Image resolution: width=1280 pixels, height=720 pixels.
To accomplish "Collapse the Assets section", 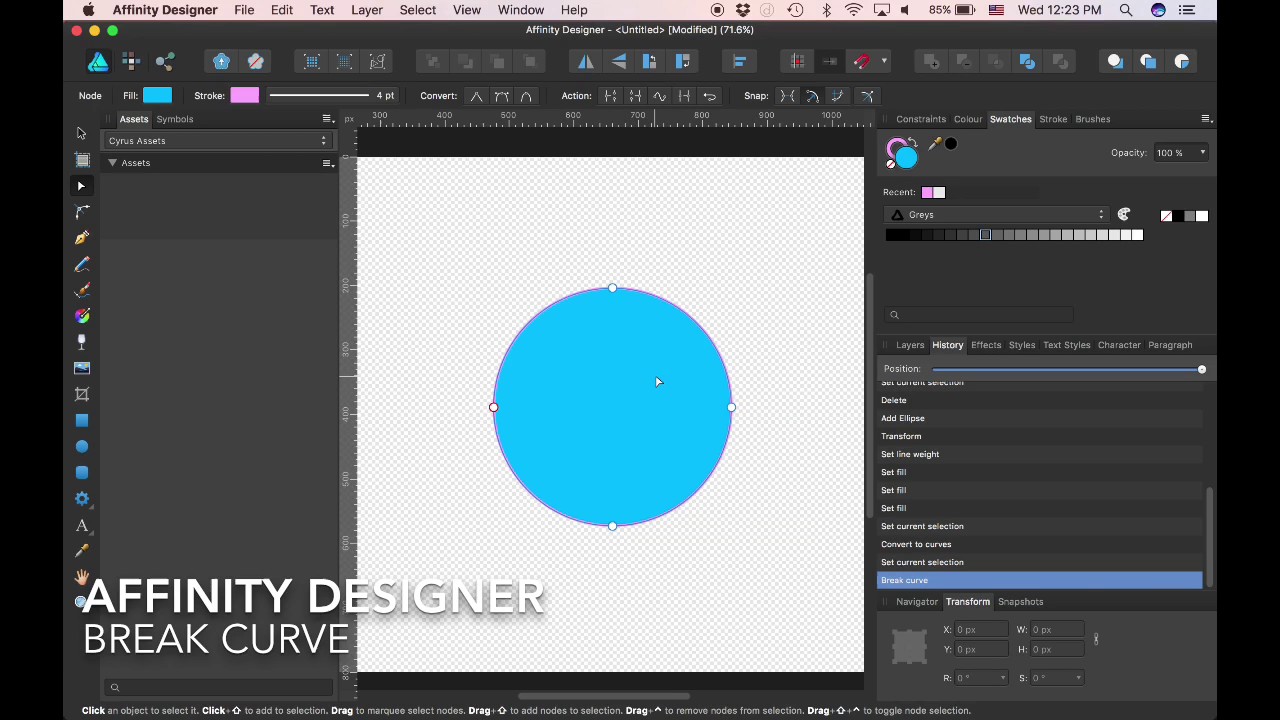I will [112, 162].
